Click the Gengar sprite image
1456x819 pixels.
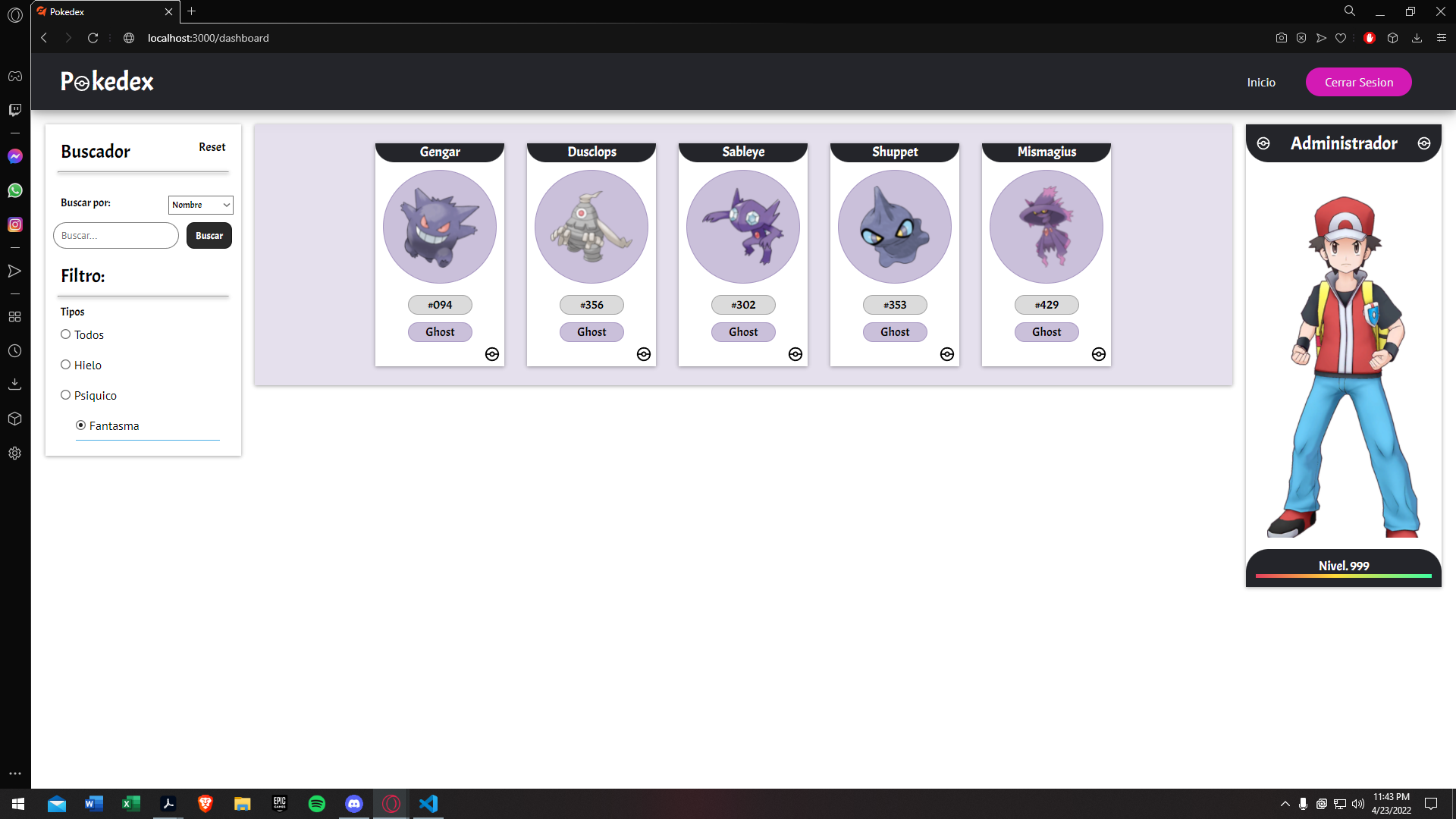(440, 227)
